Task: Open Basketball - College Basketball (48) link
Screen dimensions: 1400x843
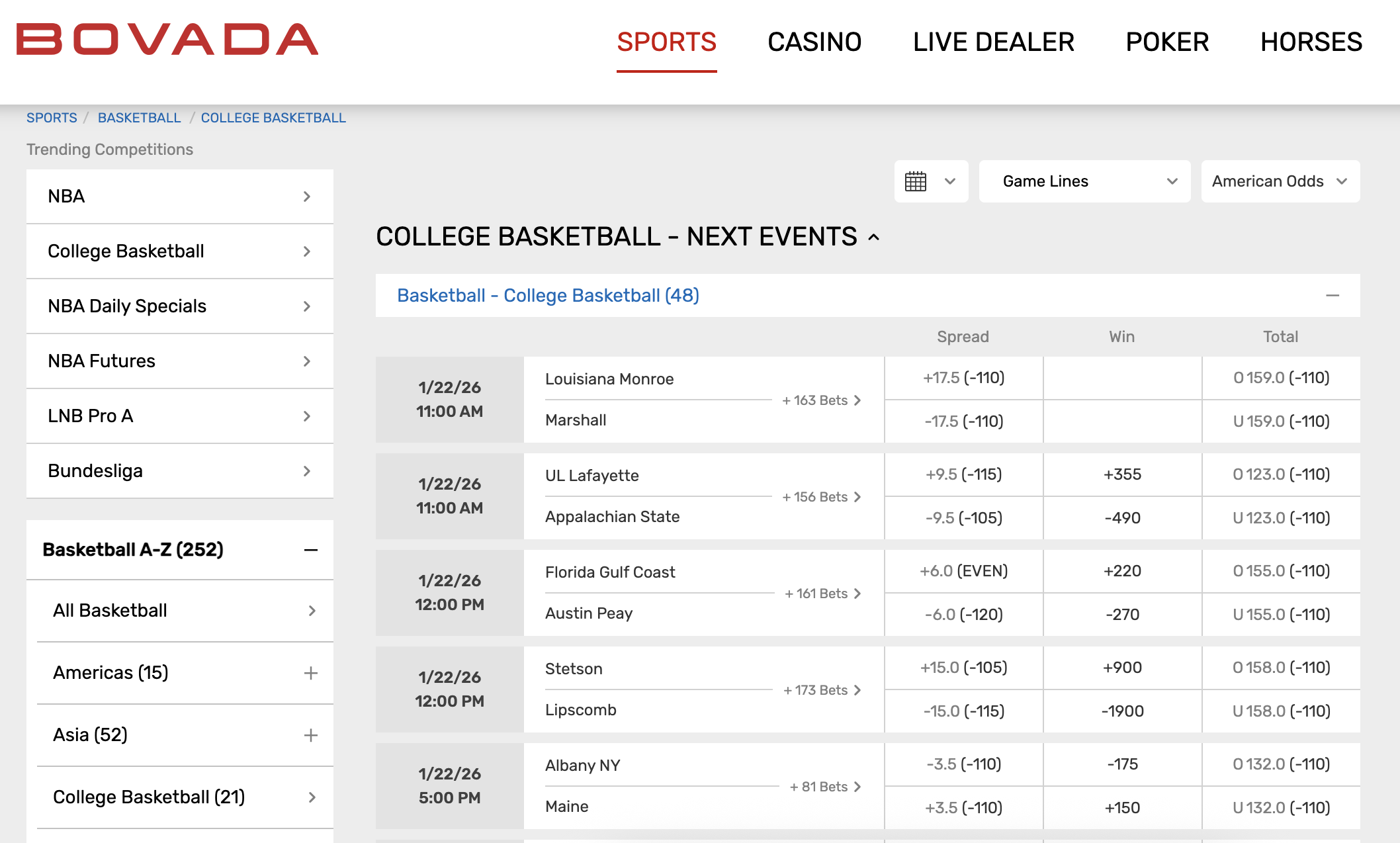Action: click(548, 295)
